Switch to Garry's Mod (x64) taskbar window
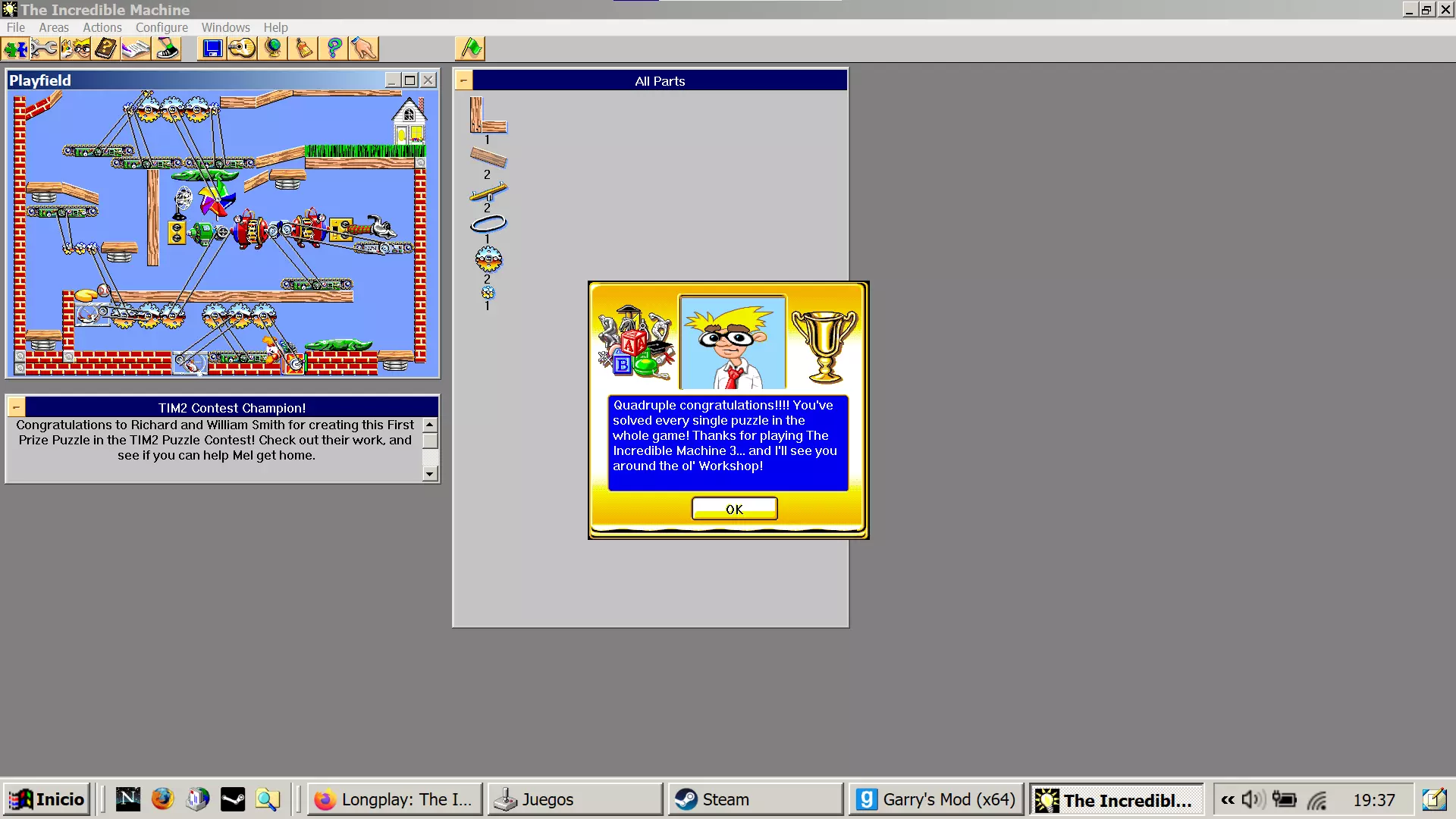 click(x=936, y=799)
